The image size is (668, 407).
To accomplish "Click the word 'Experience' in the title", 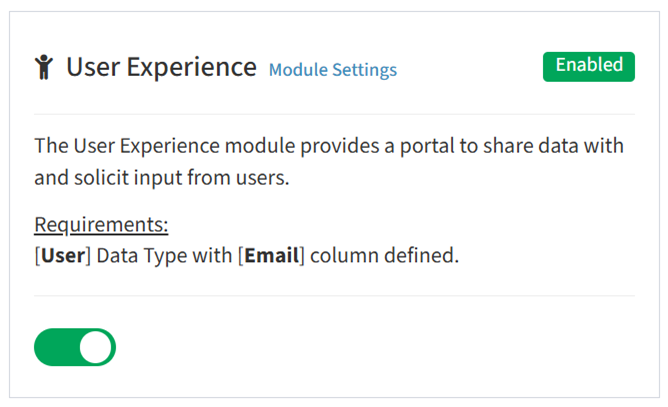I will click(x=192, y=67).
